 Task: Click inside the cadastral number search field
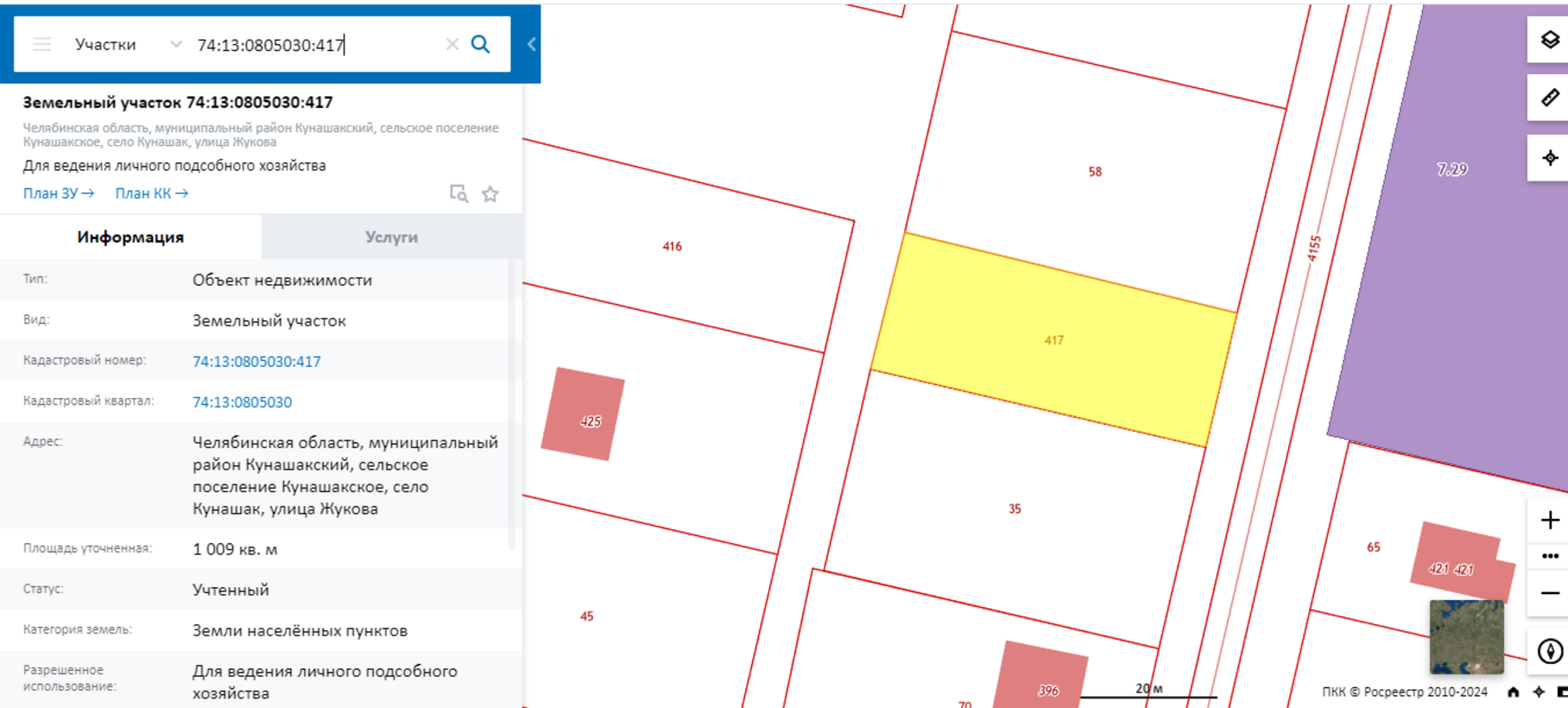311,45
